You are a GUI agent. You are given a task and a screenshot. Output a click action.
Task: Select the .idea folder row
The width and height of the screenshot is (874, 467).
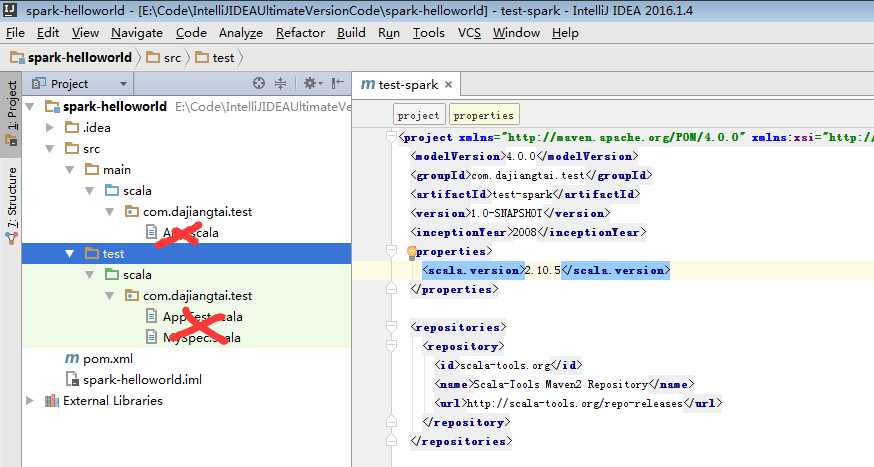click(187, 128)
